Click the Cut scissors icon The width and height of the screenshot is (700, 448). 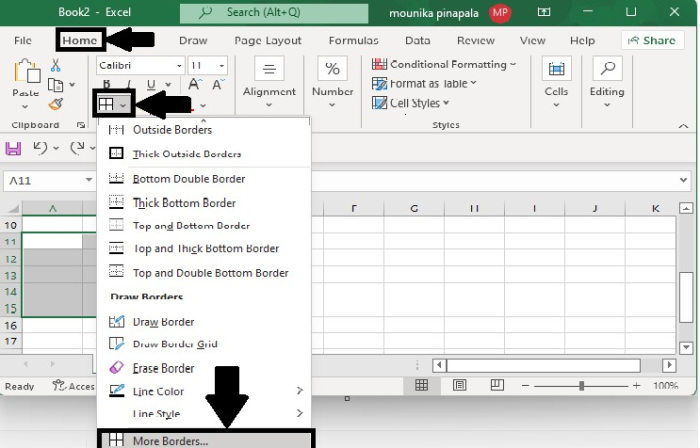(55, 65)
